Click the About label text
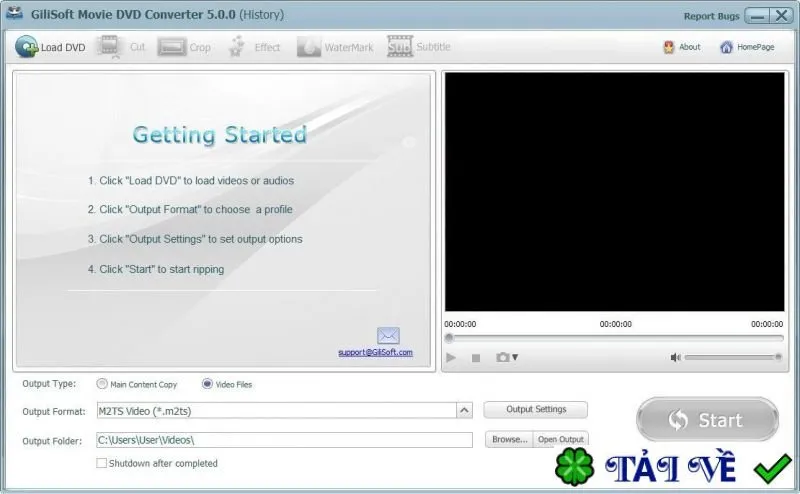800x494 pixels. coord(689,47)
